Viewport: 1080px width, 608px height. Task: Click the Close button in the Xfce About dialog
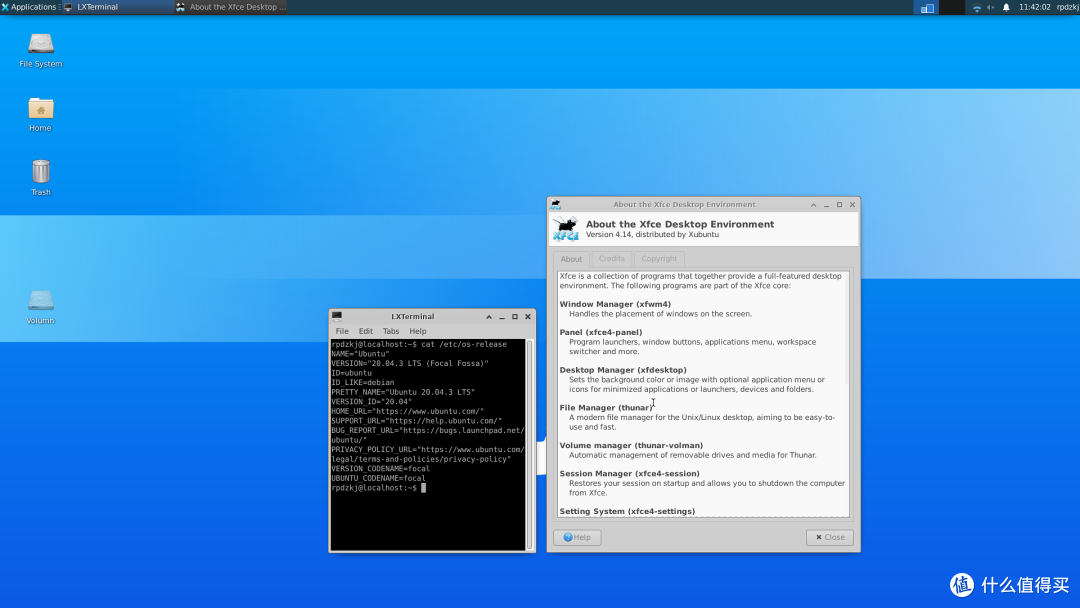pos(830,537)
